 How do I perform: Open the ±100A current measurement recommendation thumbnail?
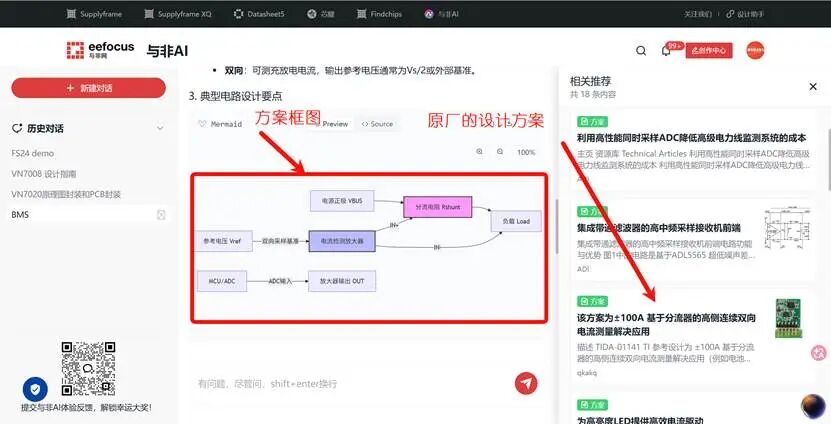click(789, 318)
